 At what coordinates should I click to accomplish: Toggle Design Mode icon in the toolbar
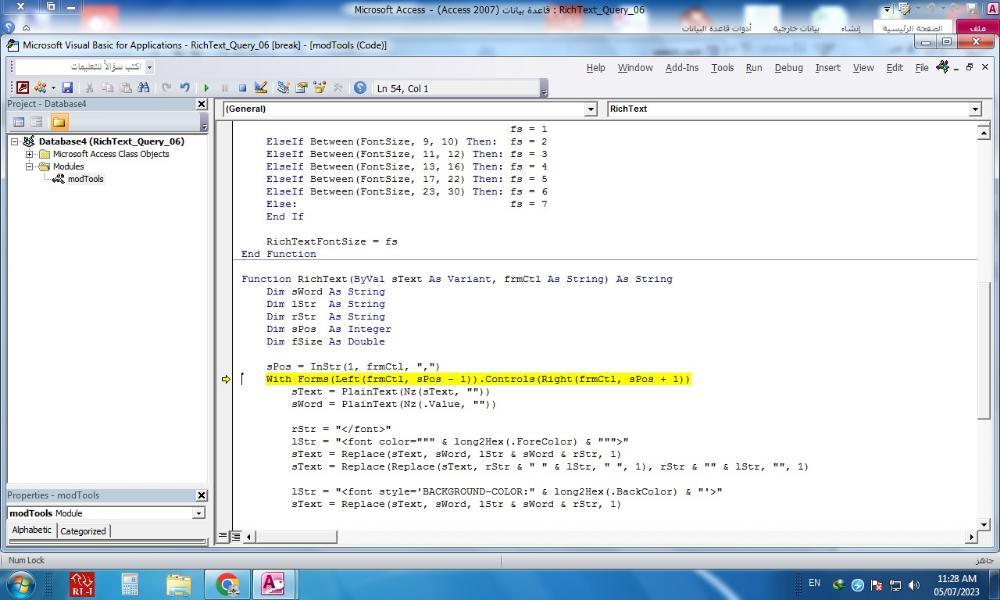pos(260,88)
